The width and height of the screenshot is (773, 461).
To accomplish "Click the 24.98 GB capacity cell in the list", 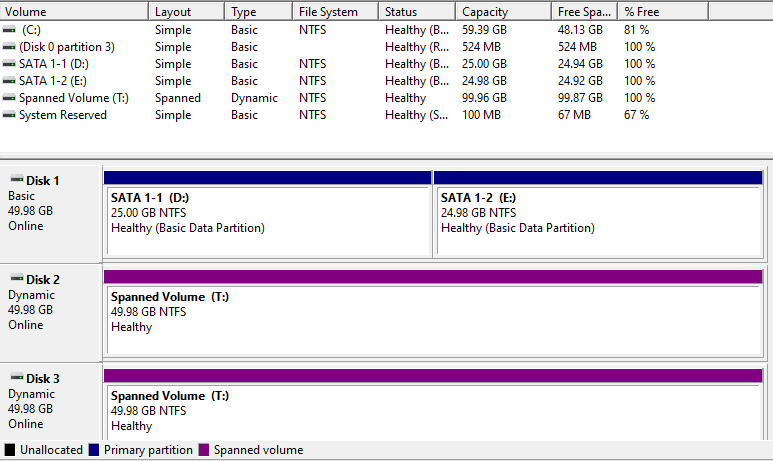I will pos(484,81).
